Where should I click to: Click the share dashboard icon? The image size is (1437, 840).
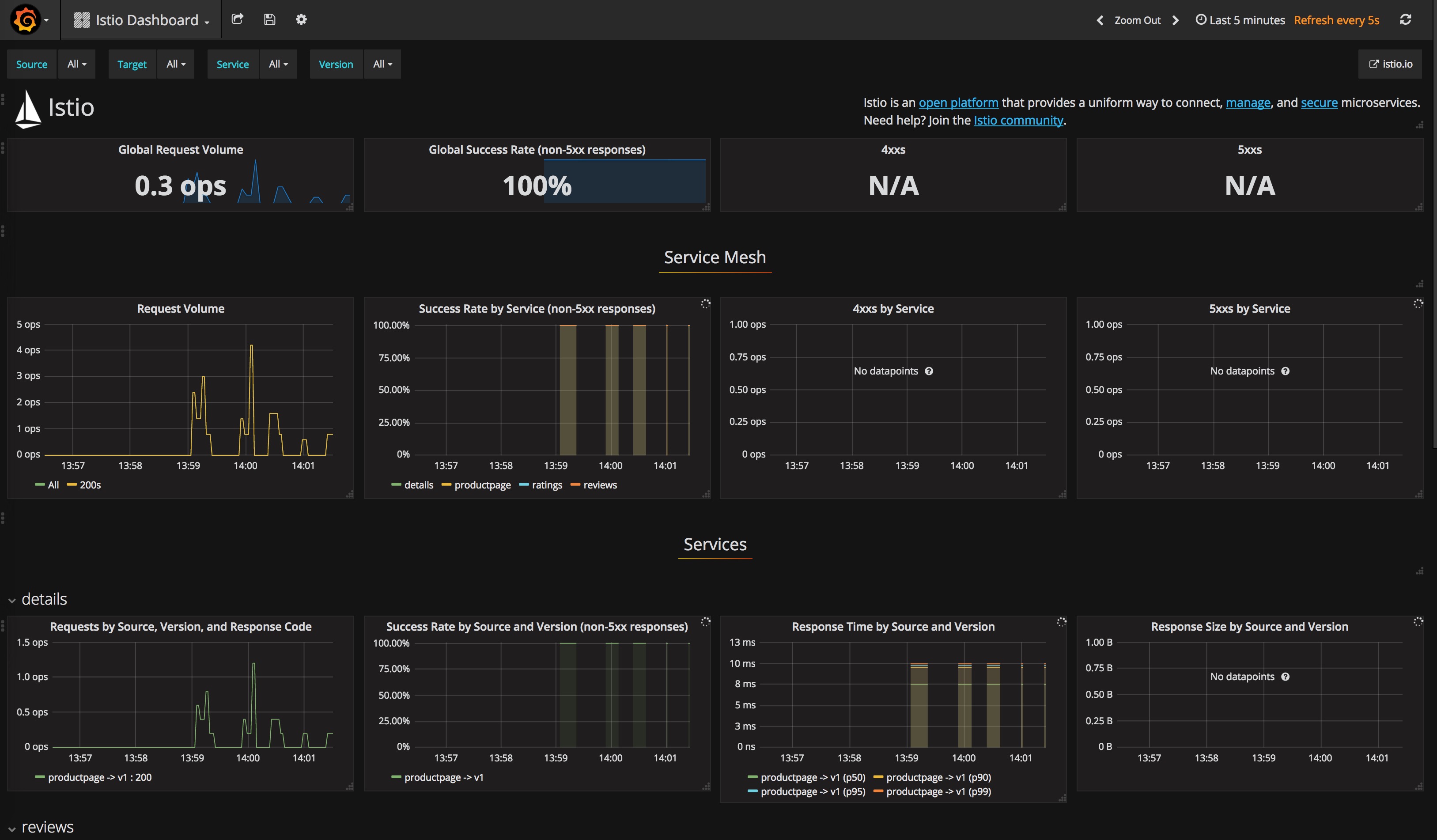coord(237,19)
